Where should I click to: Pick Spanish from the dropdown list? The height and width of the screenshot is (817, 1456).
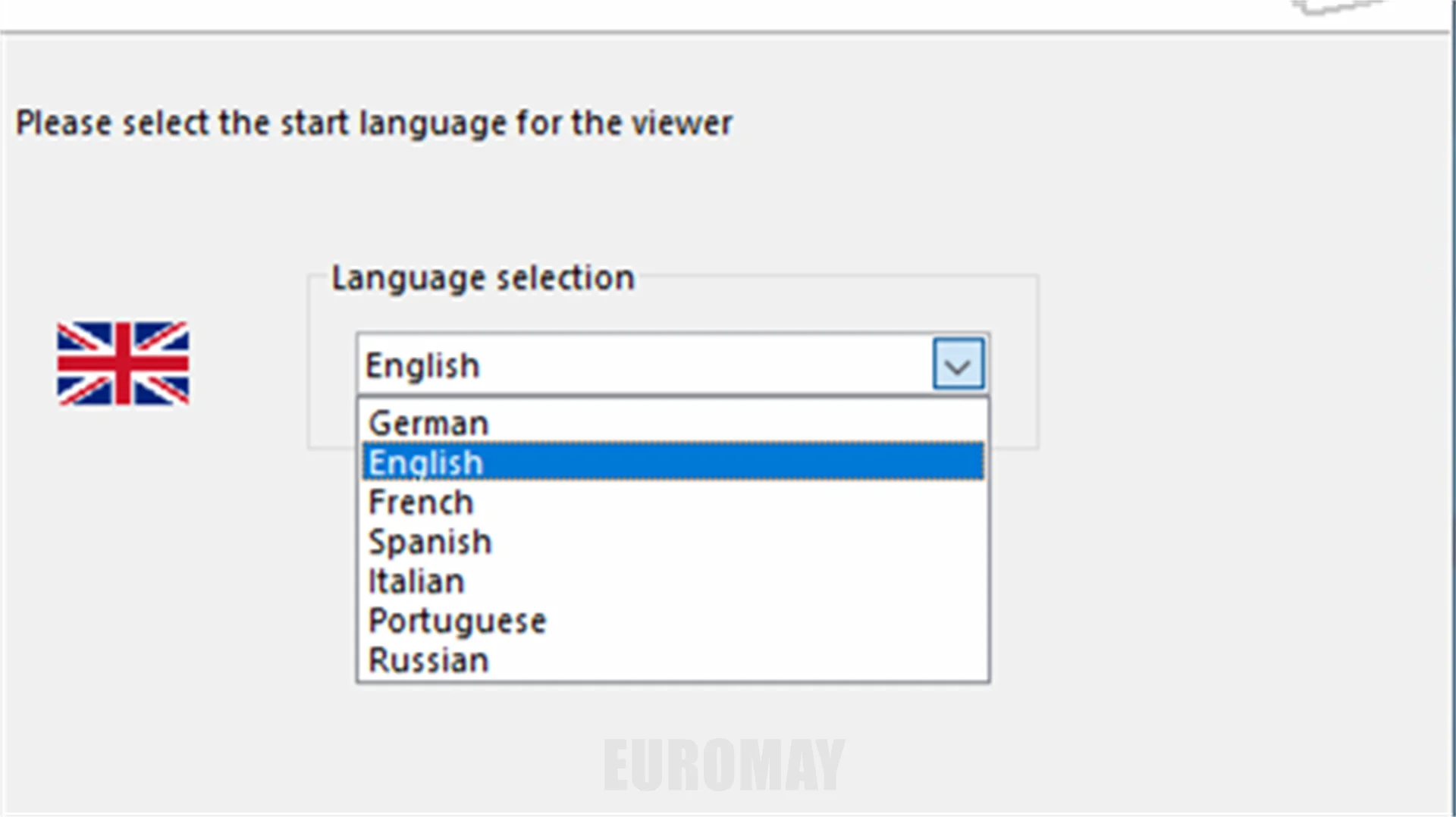point(430,542)
